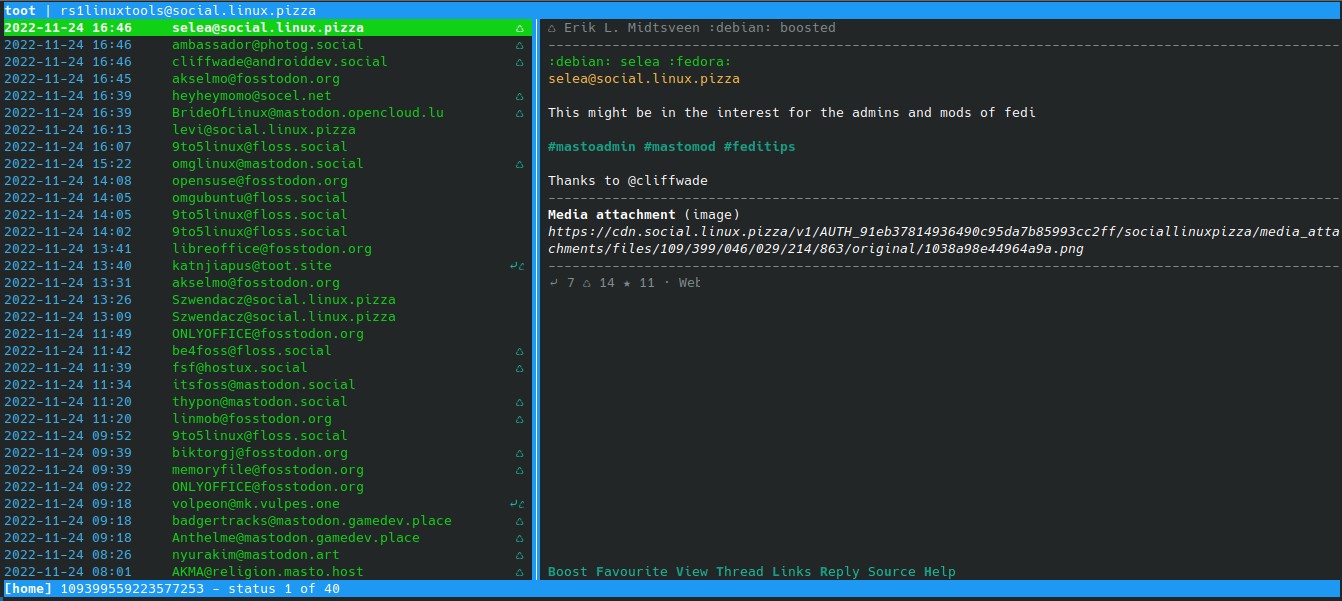Click boost symbol before Erik L. Midtsveen
This screenshot has height=601, width=1342.
coord(553,28)
